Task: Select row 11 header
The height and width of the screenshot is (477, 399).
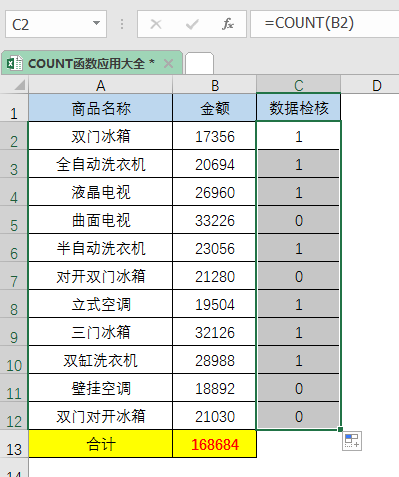Action: 14,388
